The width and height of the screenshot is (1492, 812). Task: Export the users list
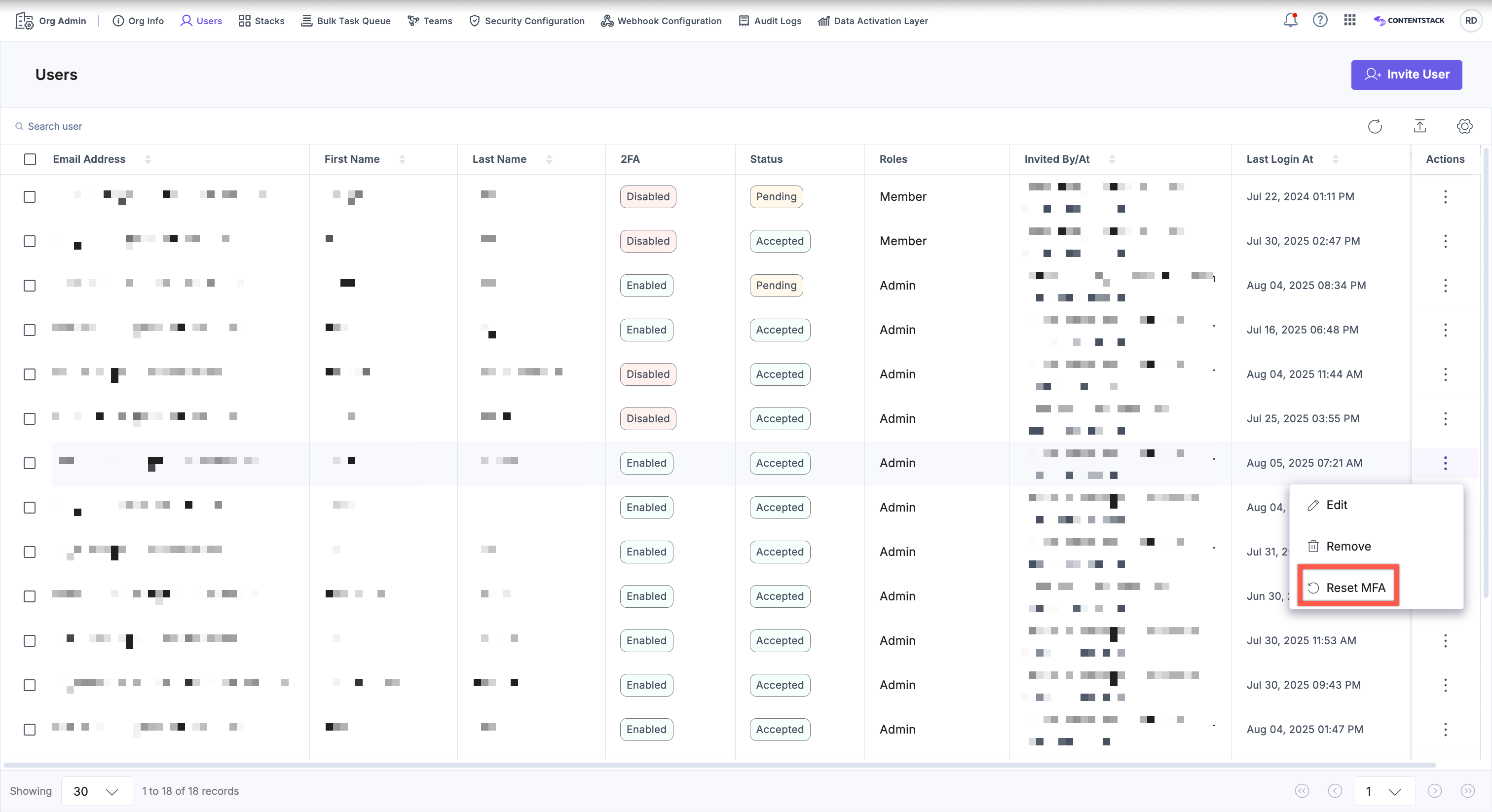click(x=1420, y=126)
